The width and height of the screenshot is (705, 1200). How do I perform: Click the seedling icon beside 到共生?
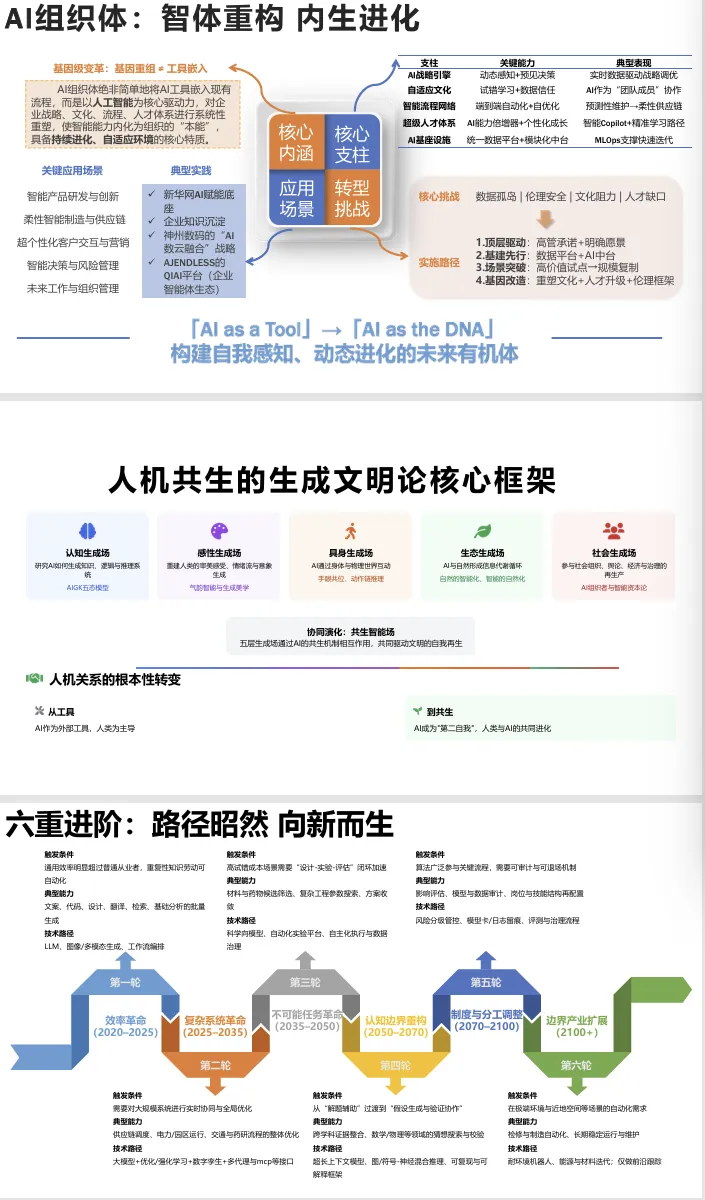tap(417, 711)
